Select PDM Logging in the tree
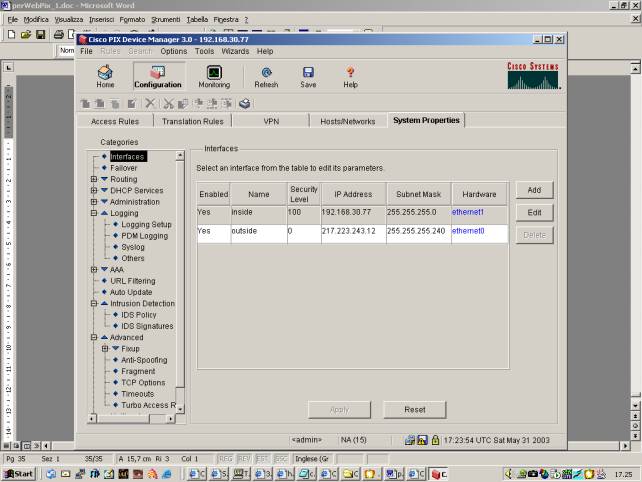 click(145, 236)
